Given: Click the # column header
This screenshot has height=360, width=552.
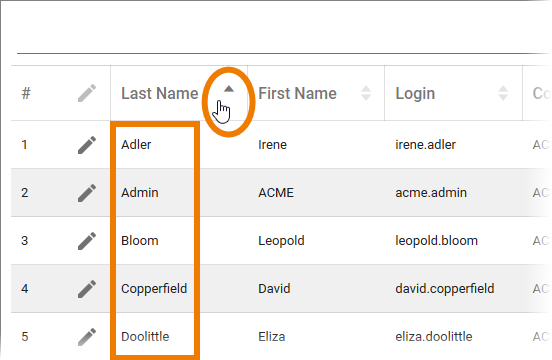Looking at the screenshot, I should (x=26, y=94).
